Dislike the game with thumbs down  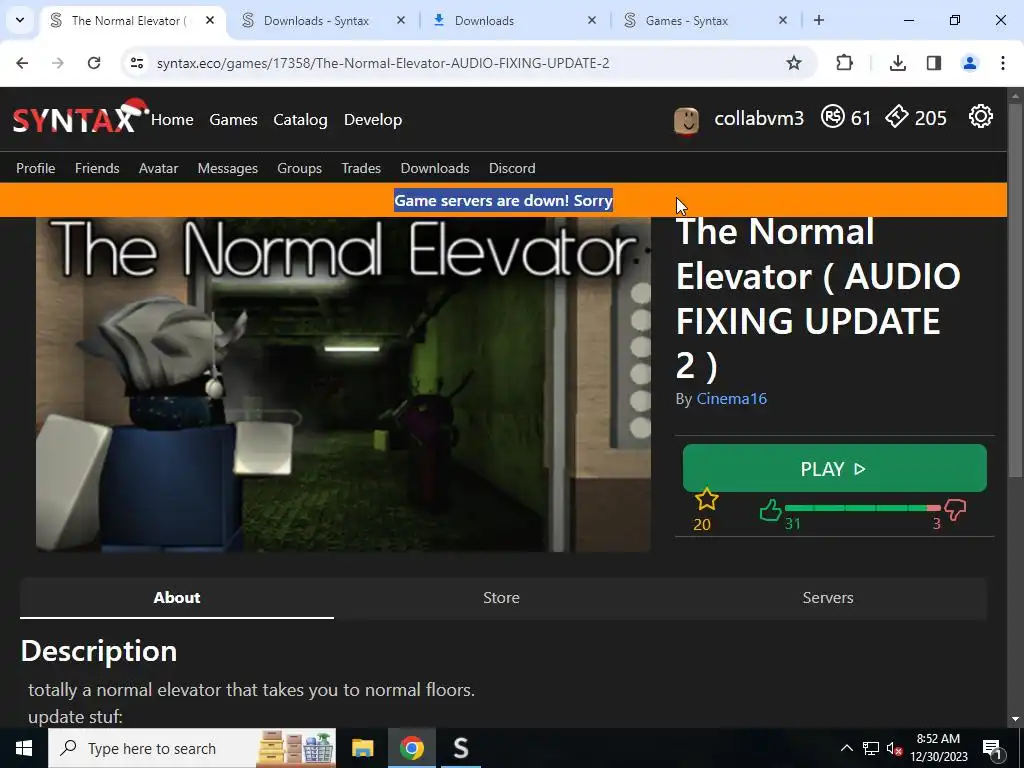click(x=955, y=510)
